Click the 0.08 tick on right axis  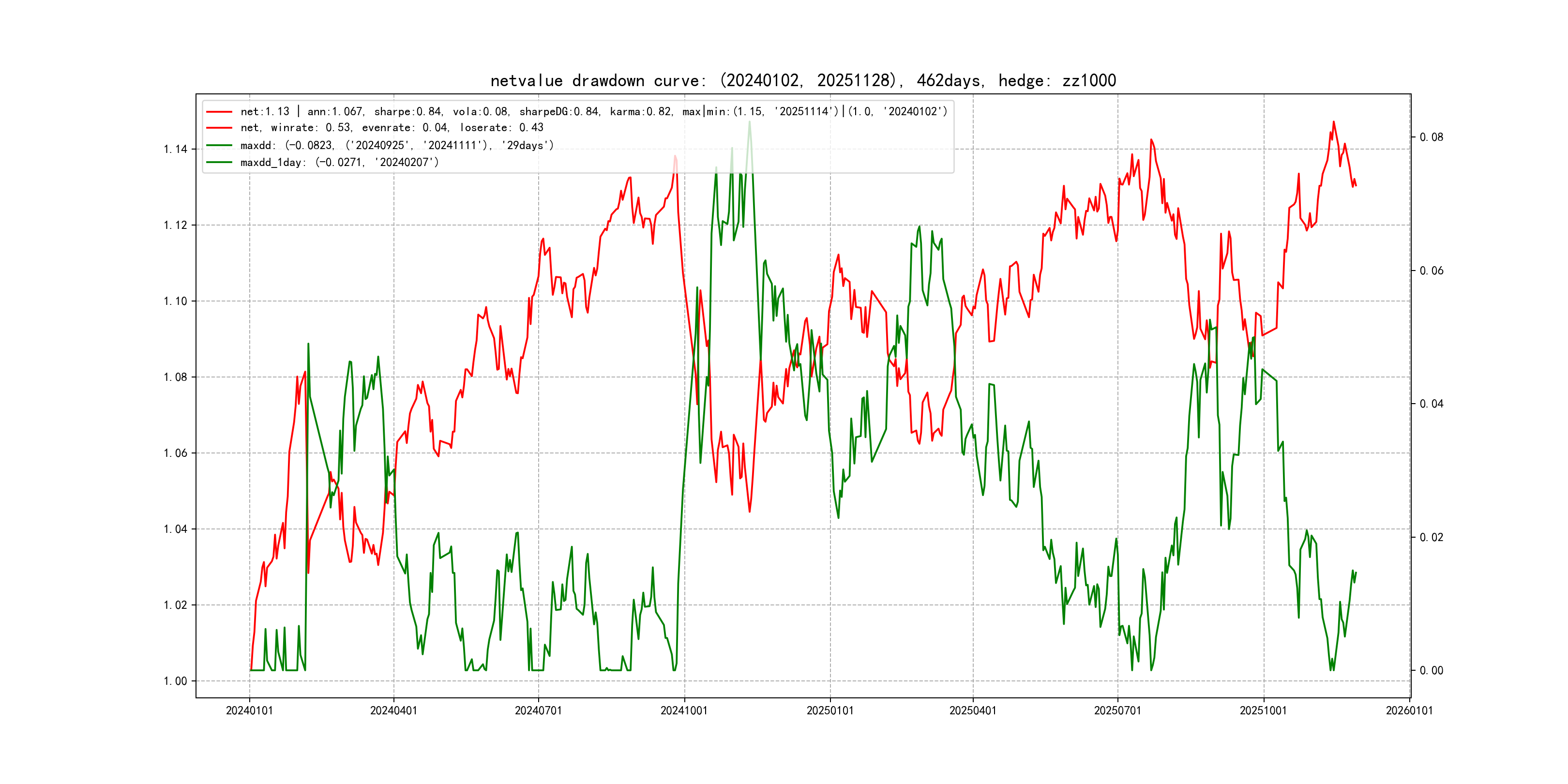point(1431,137)
